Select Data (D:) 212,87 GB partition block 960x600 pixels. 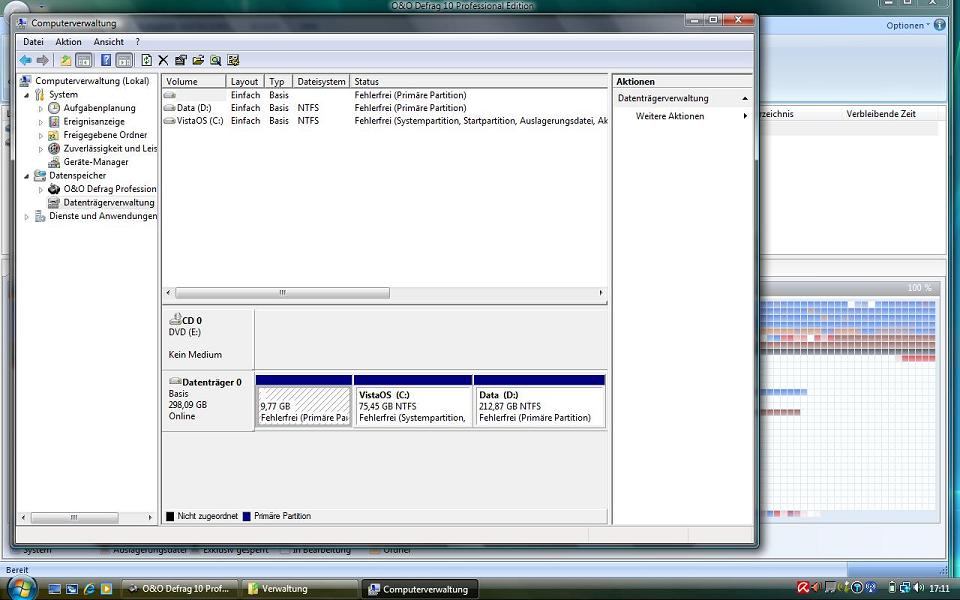tap(539, 407)
